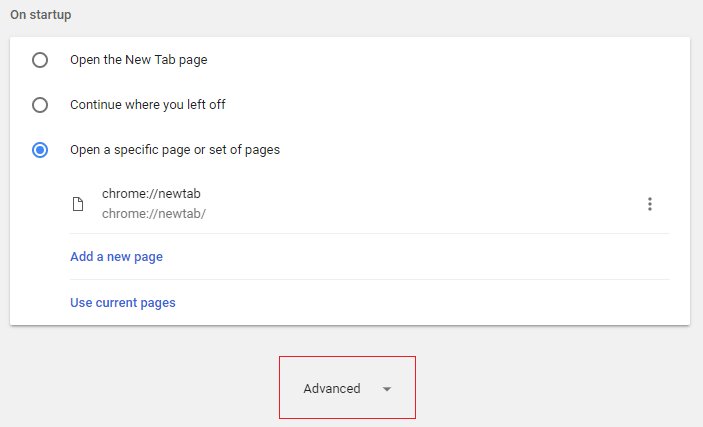The image size is (703, 427).
Task: Open the three-dot more actions menu
Action: coord(650,204)
